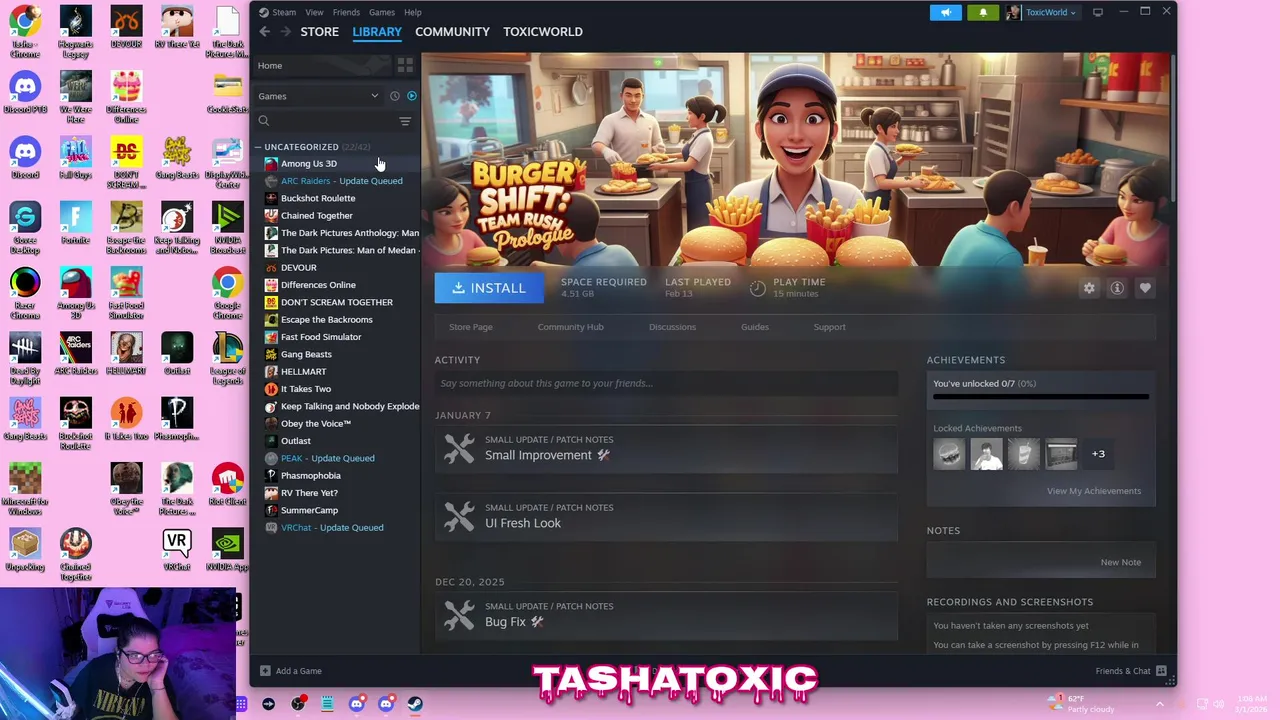Go back with the Steam back arrow
This screenshot has width=1280, height=720.
coord(264,32)
